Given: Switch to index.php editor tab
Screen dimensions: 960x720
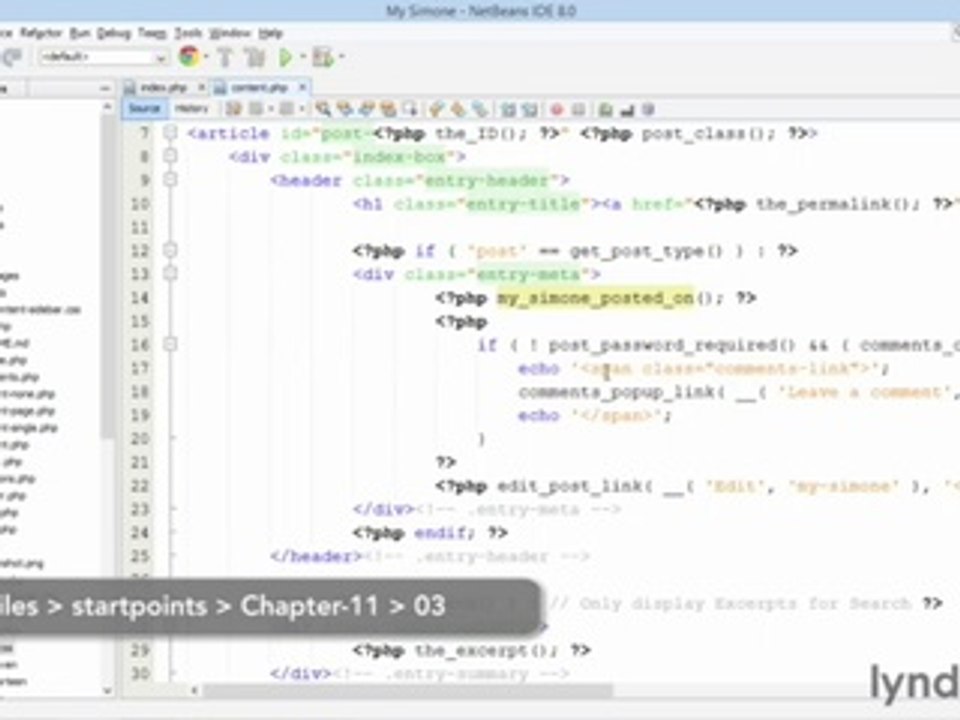Looking at the screenshot, I should [x=163, y=88].
